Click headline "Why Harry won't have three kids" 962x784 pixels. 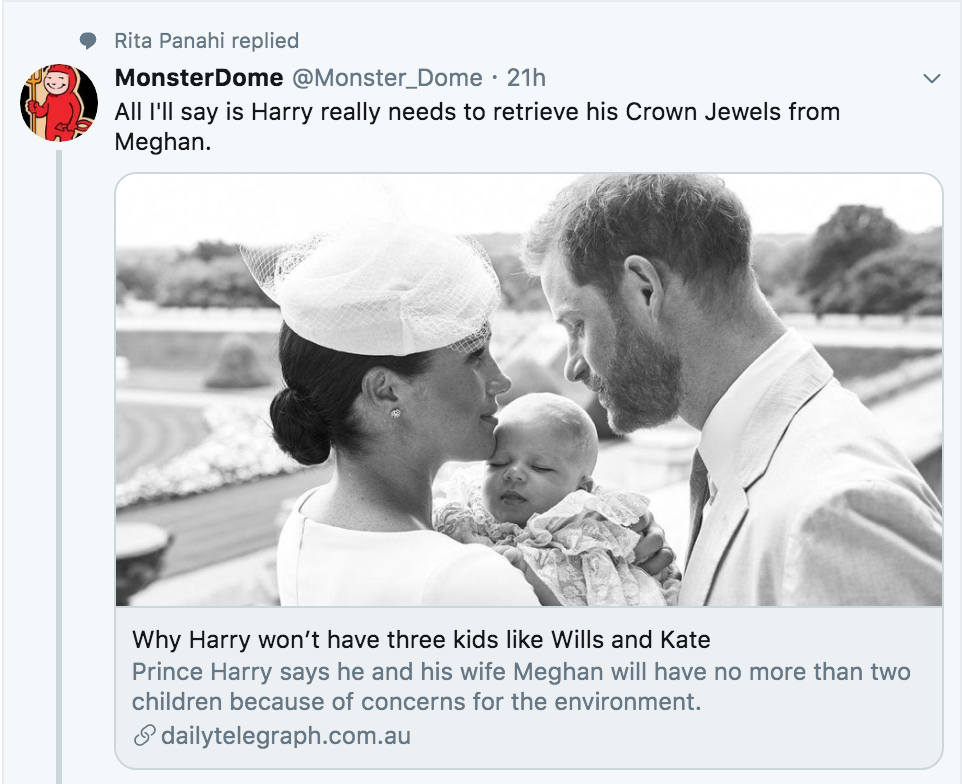[421, 640]
